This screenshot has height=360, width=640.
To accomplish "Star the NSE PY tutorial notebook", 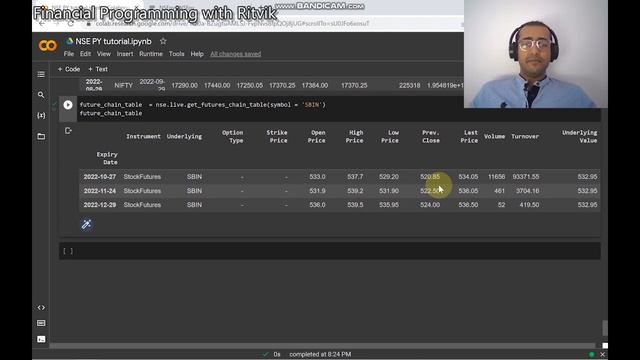I will point(163,41).
